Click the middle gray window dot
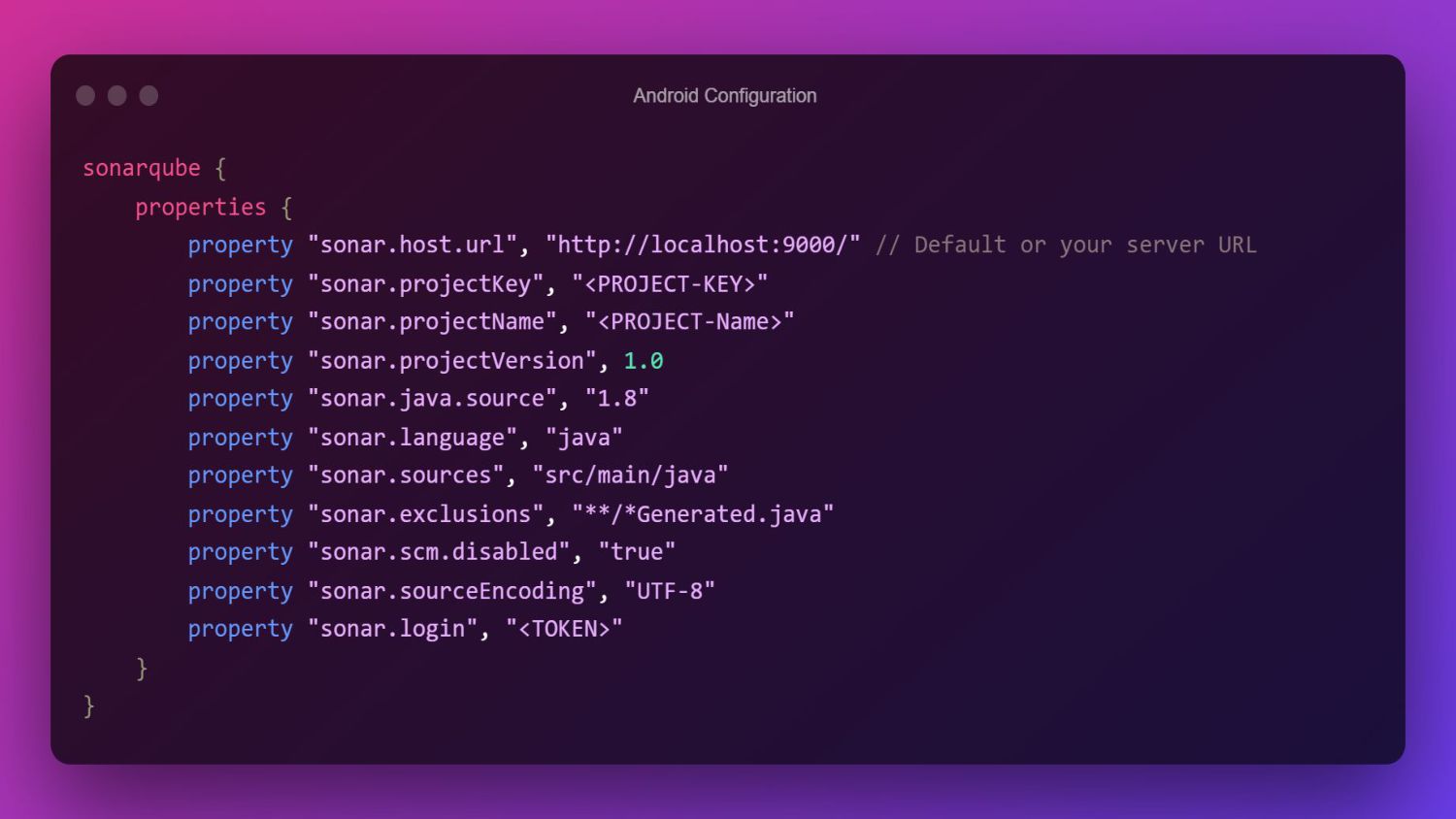This screenshot has height=819, width=1456. [117, 95]
